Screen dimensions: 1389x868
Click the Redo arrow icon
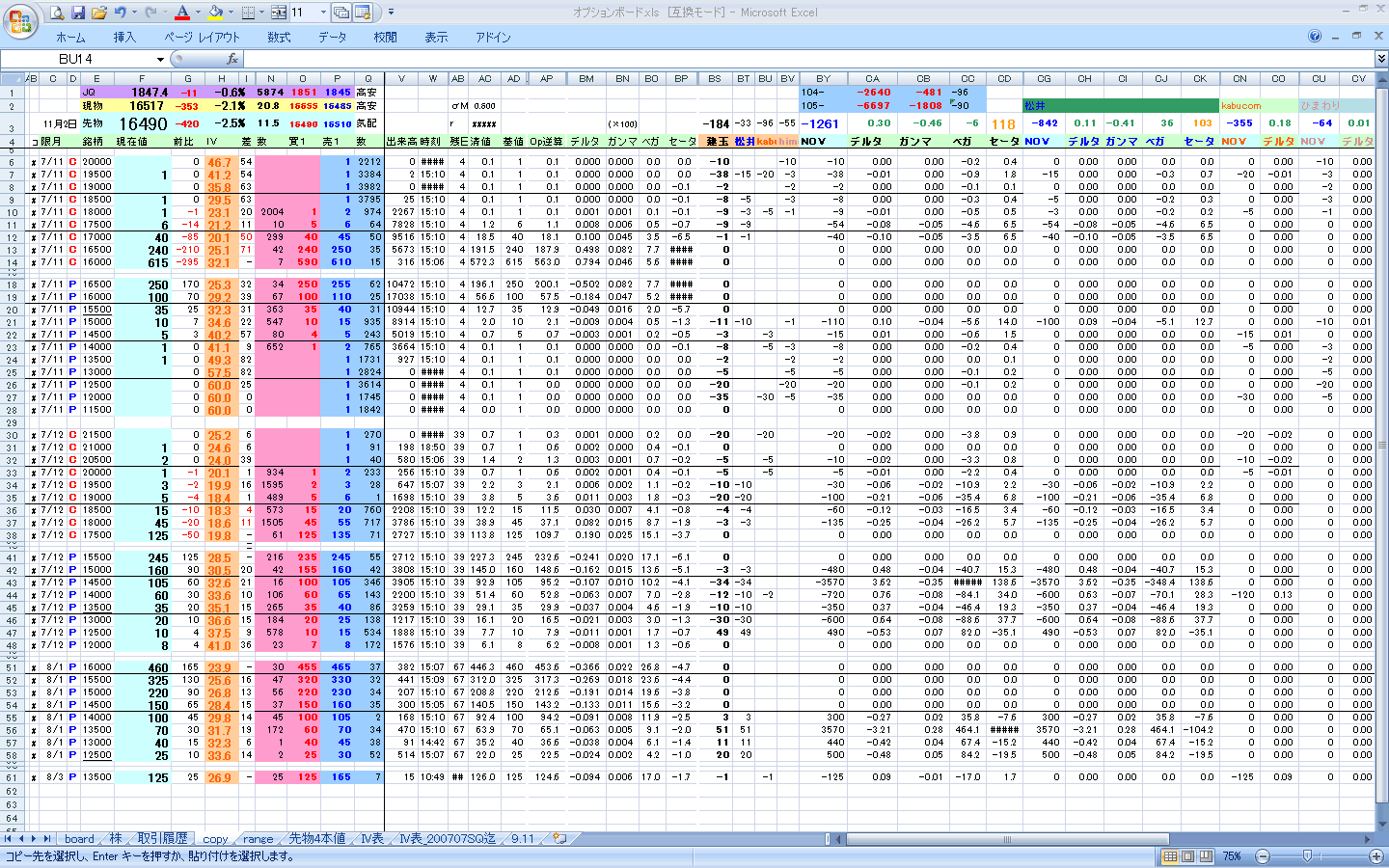coord(150,13)
